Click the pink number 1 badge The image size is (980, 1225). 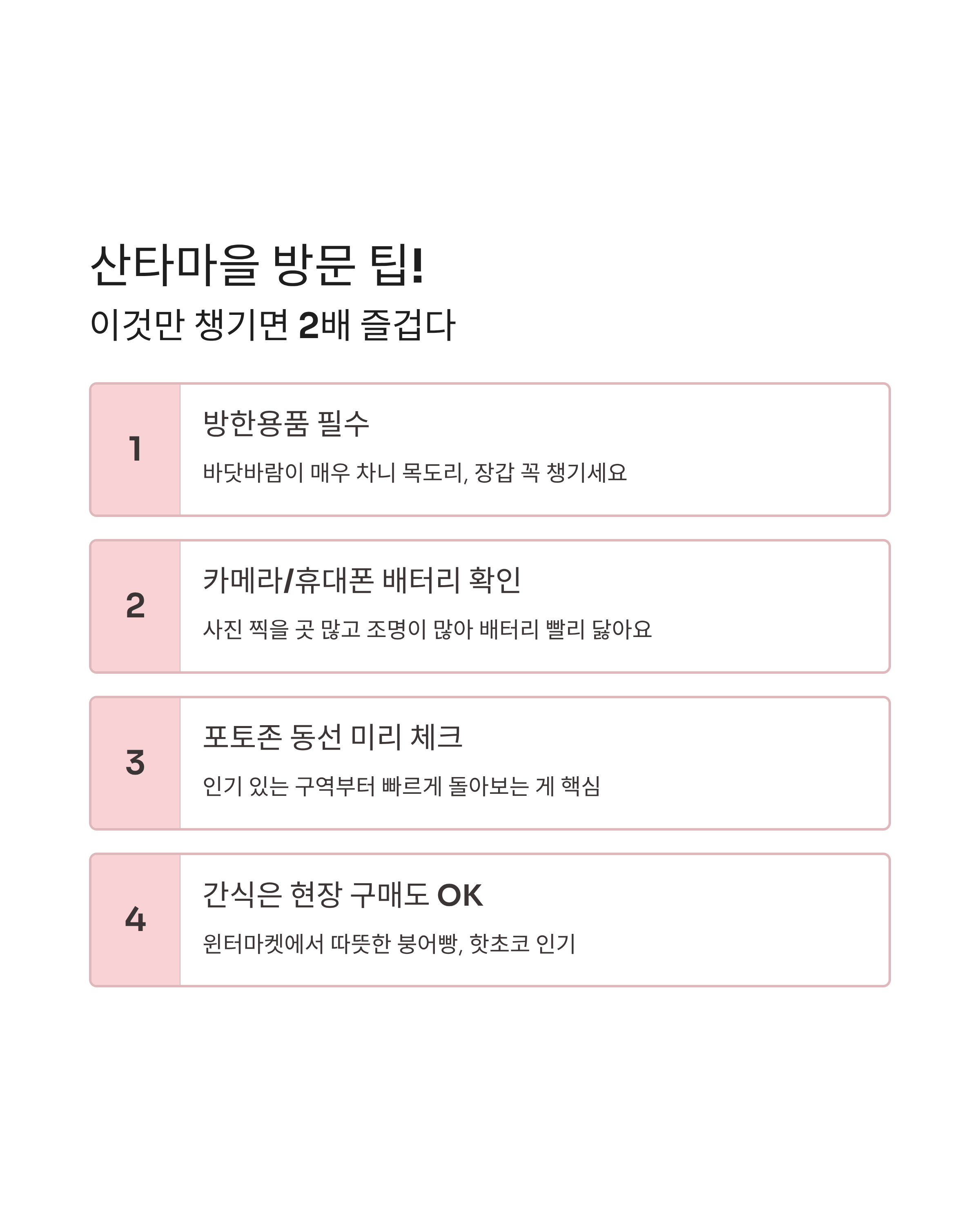(135, 450)
